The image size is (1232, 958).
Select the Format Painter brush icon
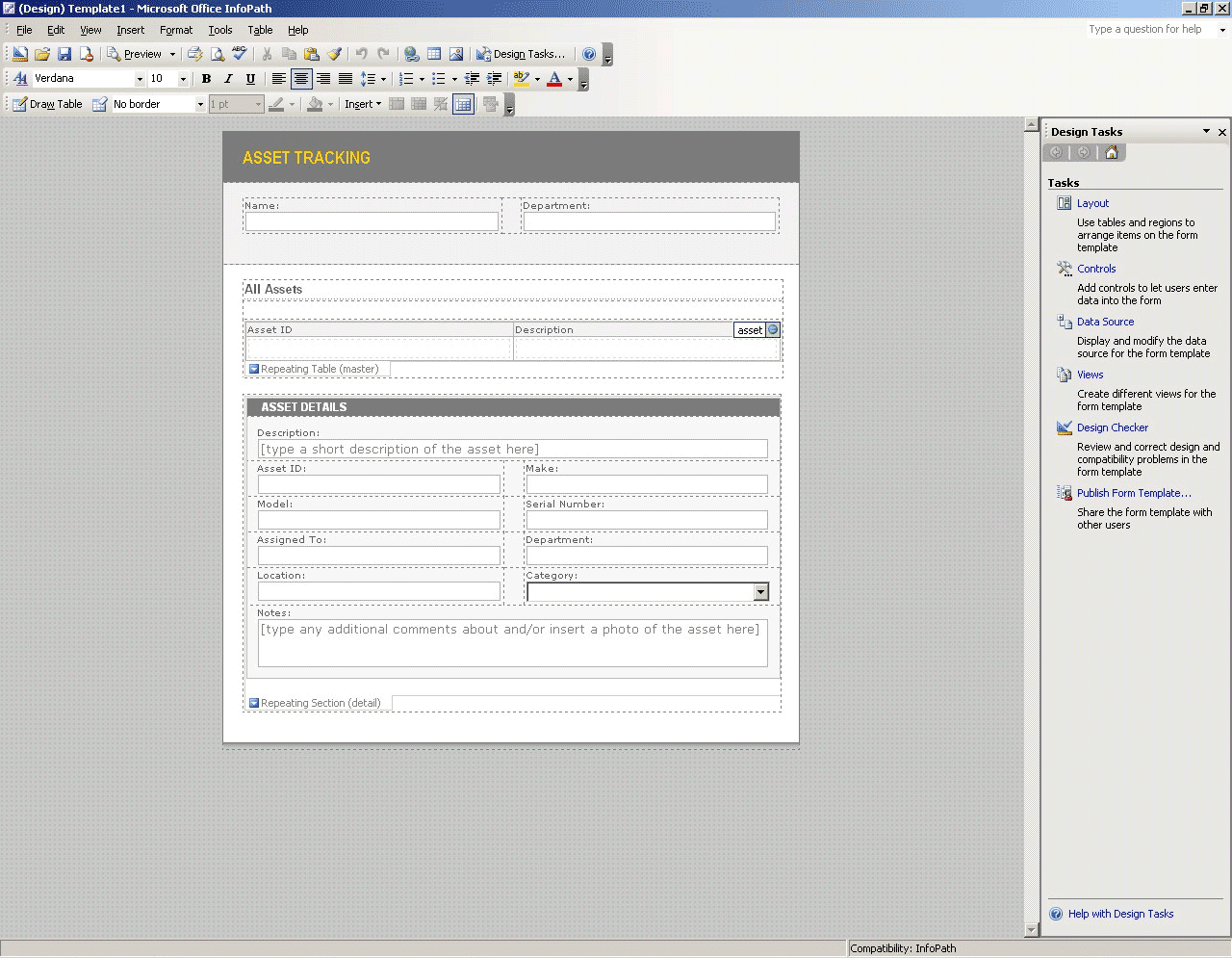tap(334, 54)
